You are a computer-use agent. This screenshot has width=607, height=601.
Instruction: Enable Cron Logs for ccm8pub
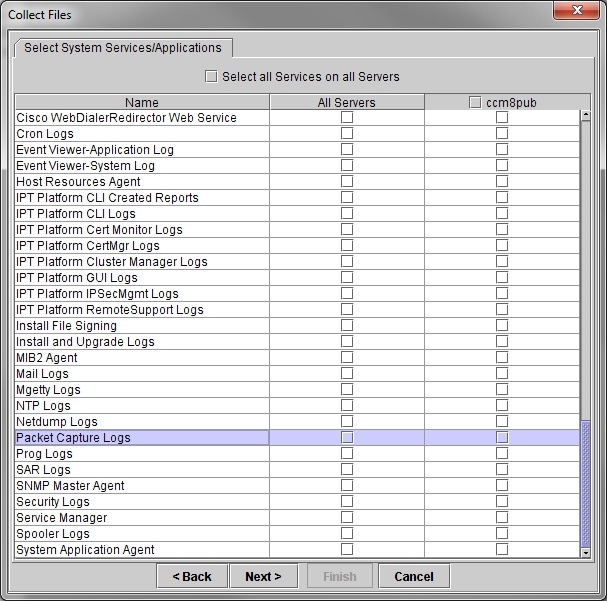502,133
